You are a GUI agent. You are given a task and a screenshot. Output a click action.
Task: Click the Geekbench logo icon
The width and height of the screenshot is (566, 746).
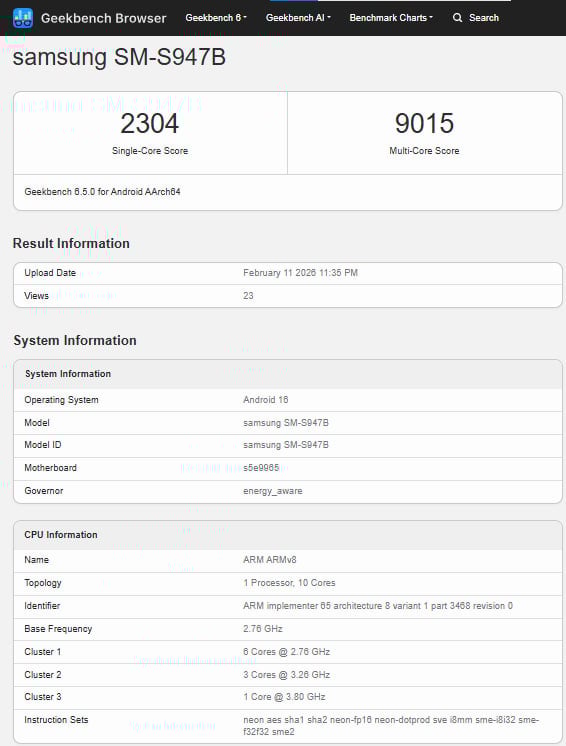(23, 18)
